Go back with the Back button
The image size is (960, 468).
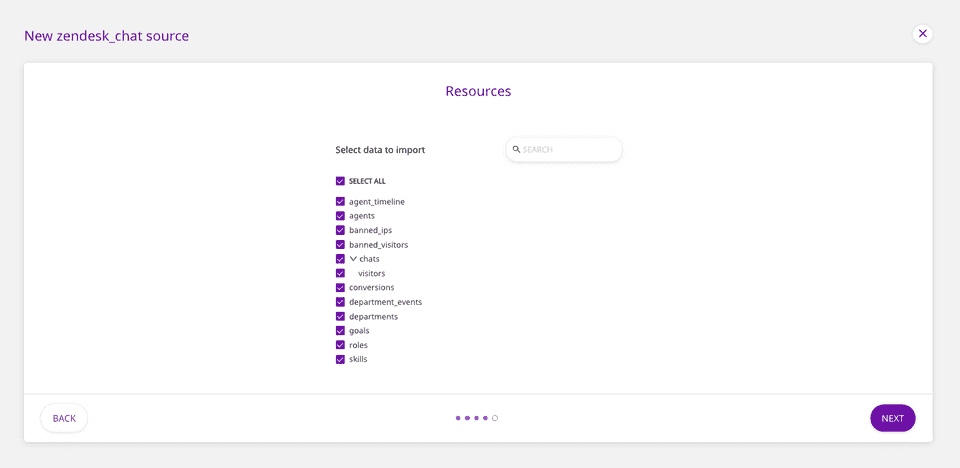64,418
